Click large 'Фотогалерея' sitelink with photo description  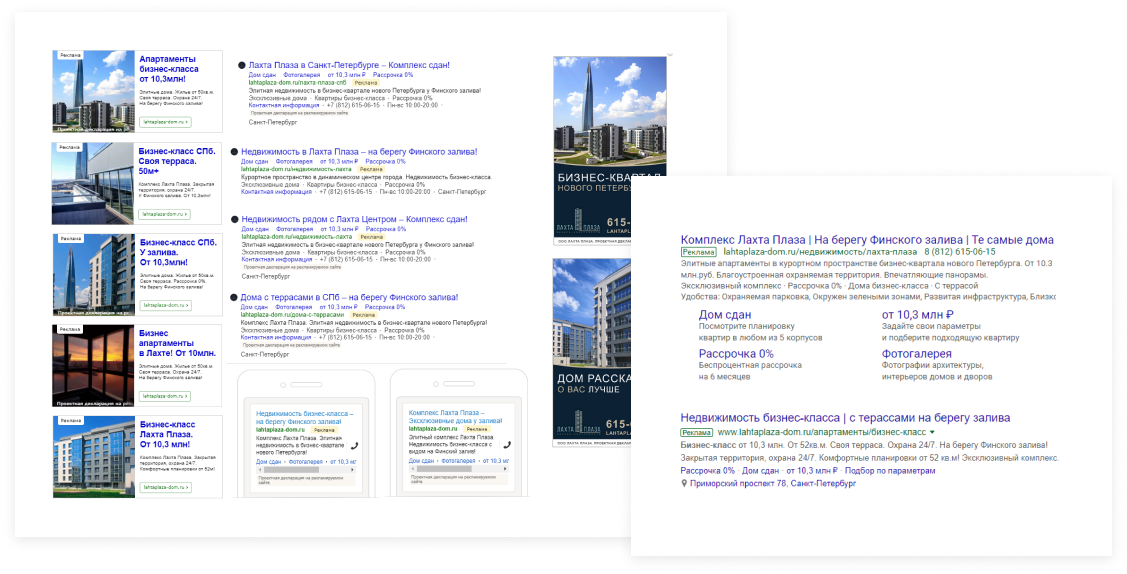coord(916,353)
